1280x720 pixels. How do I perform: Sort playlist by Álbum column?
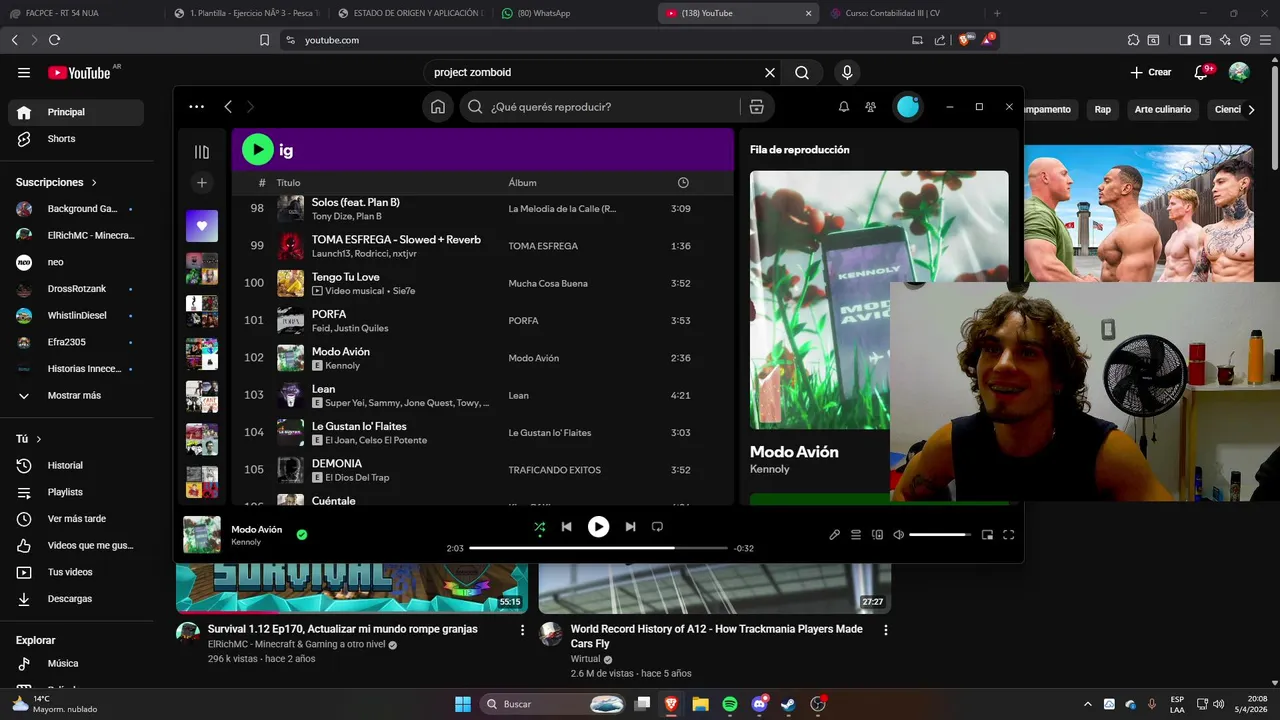[x=522, y=183]
